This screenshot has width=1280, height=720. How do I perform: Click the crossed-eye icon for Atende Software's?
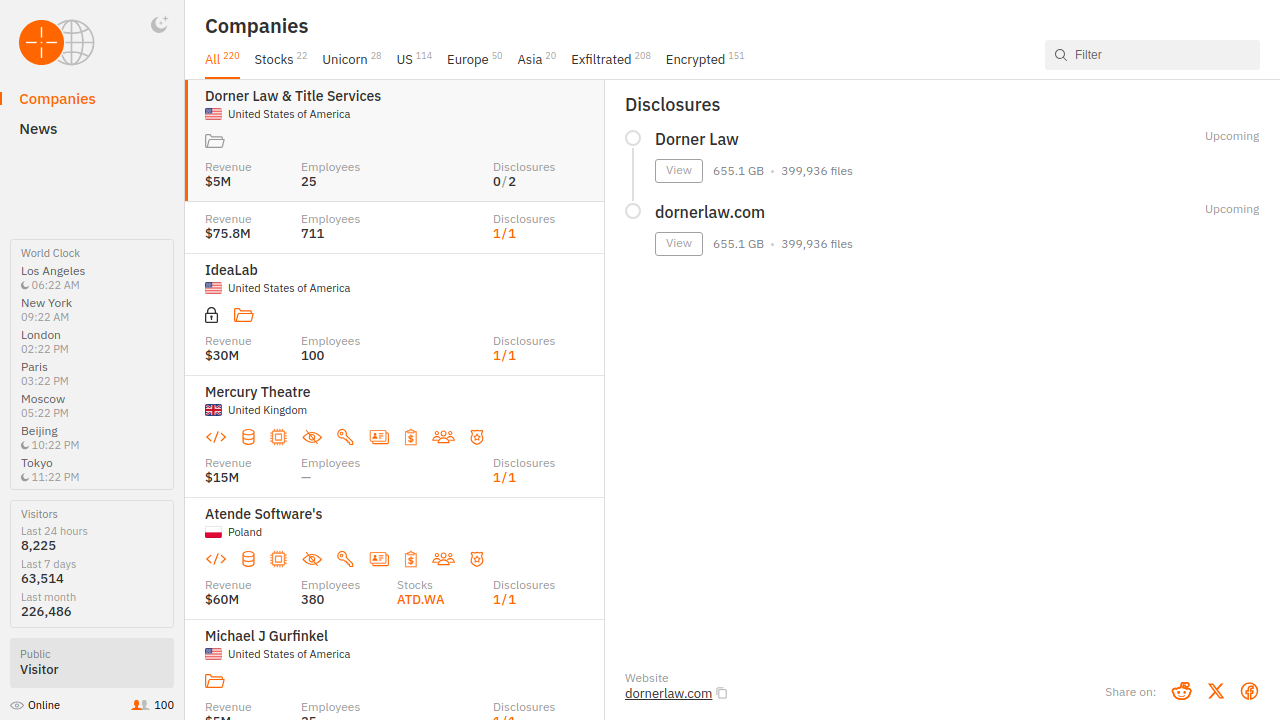point(312,559)
